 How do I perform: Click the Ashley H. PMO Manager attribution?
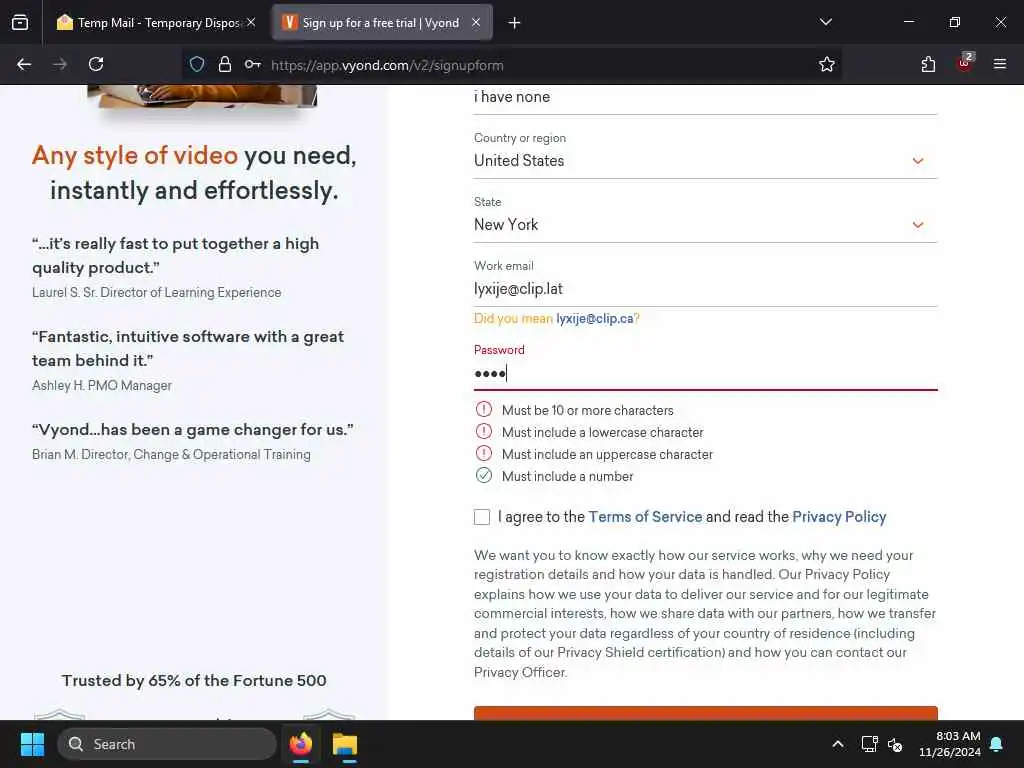(x=102, y=385)
